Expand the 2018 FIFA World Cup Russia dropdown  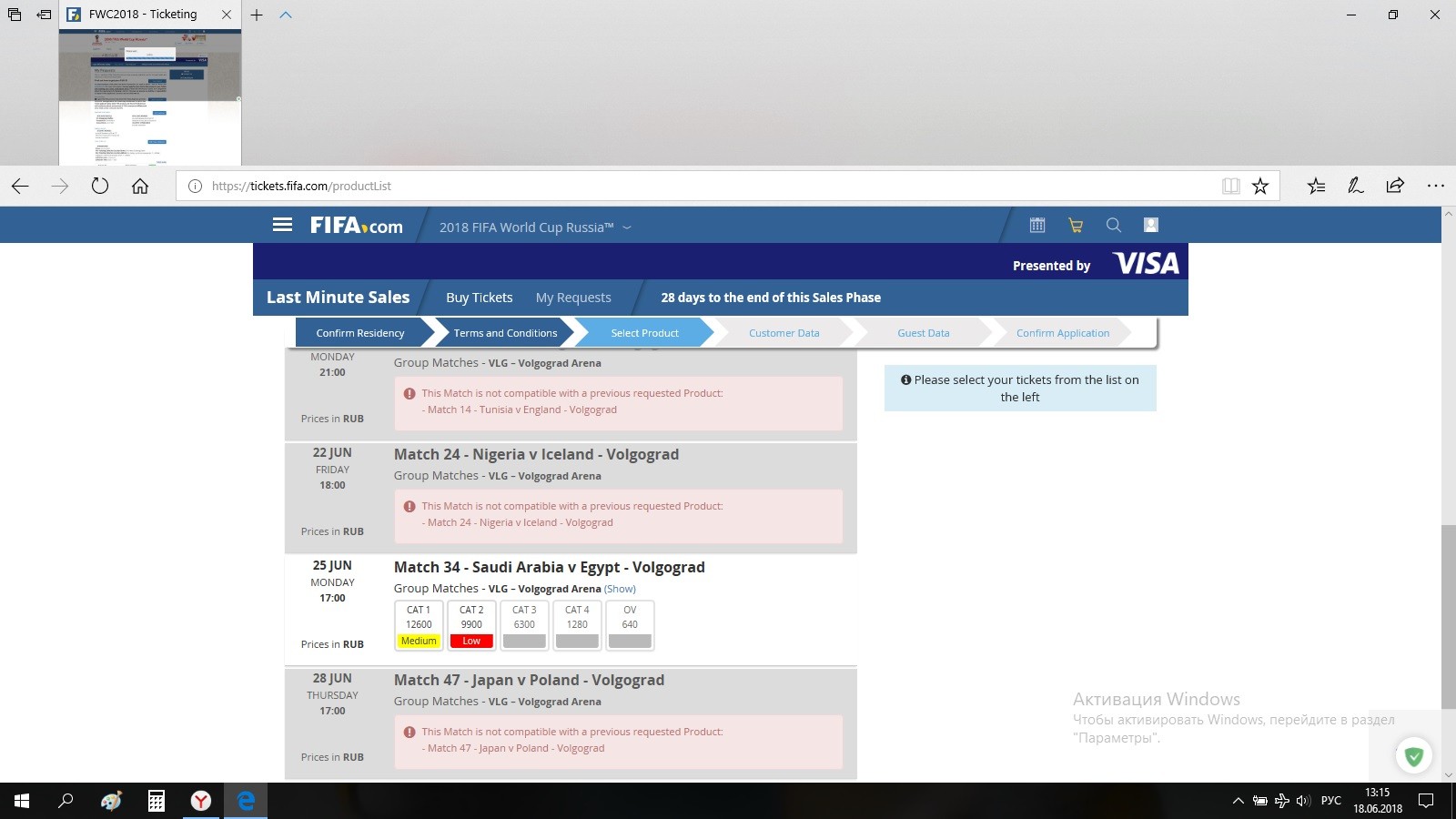coord(535,227)
